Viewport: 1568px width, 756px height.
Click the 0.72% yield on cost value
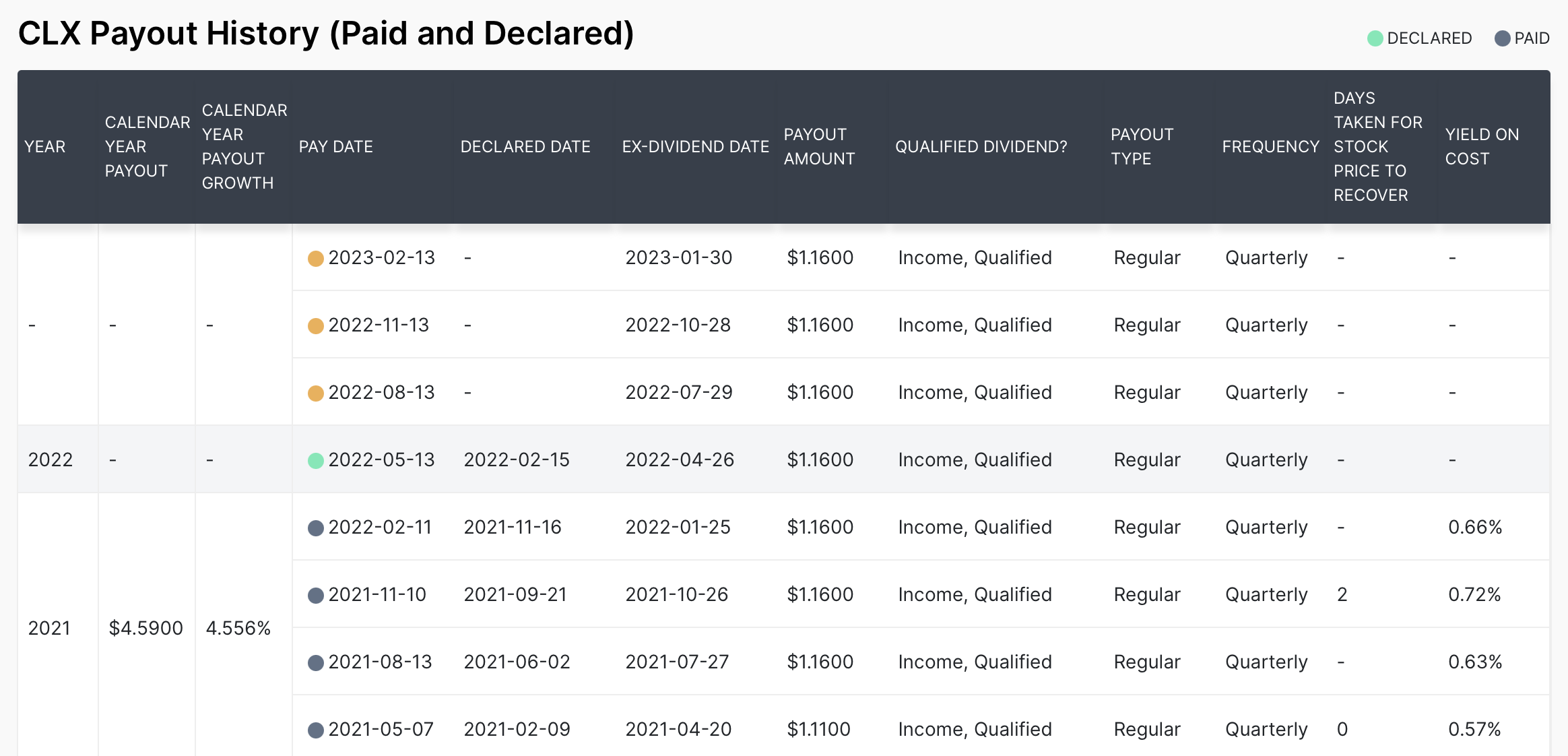pyautogui.click(x=1474, y=594)
